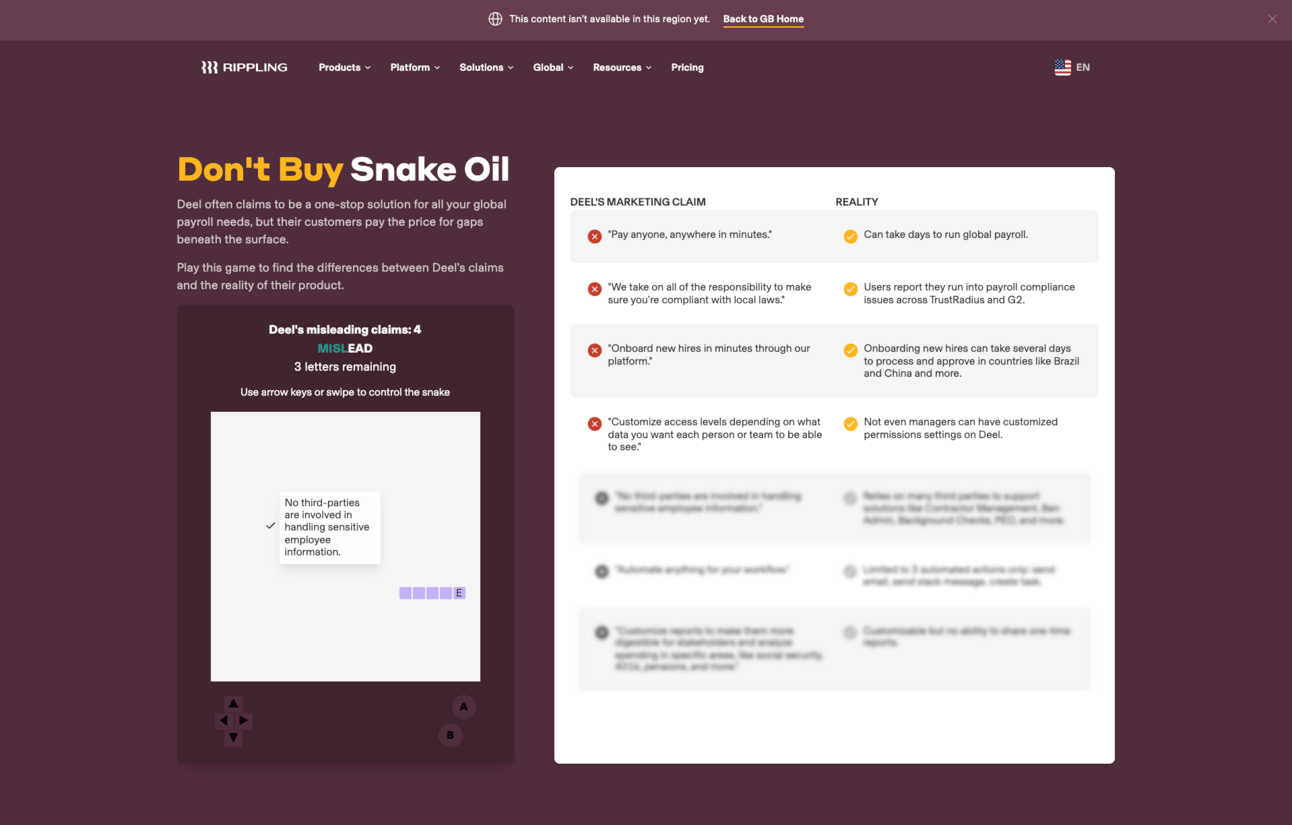Expand the Resources menu
The image size is (1292, 825).
(x=622, y=67)
